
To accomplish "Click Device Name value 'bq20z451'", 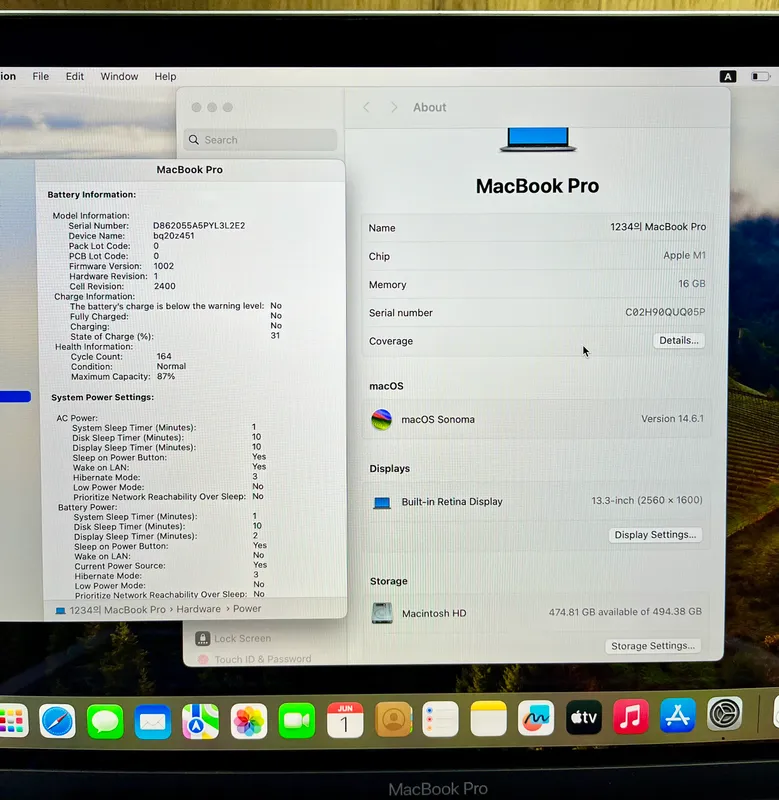I will [173, 236].
